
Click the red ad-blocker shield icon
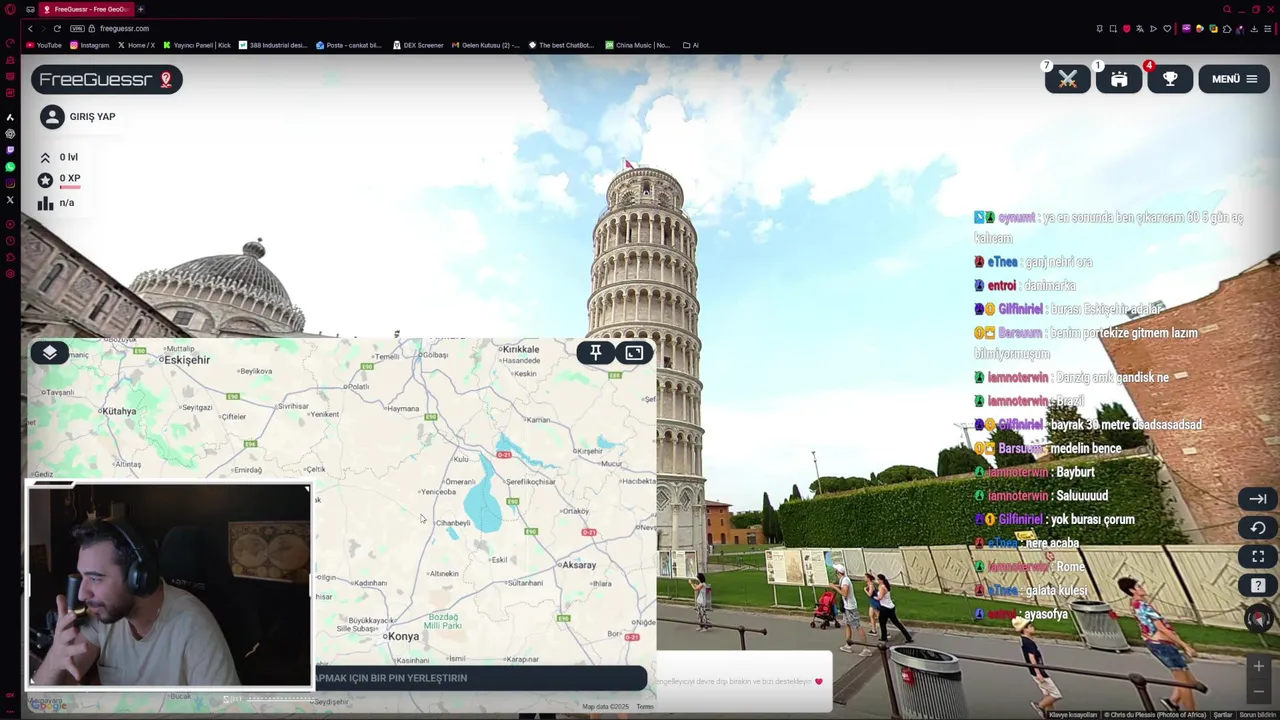(1126, 28)
